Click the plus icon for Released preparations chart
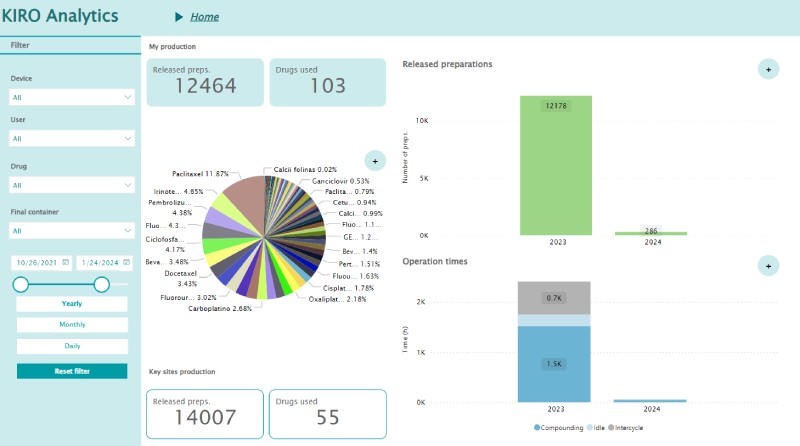 pyautogui.click(x=767, y=69)
